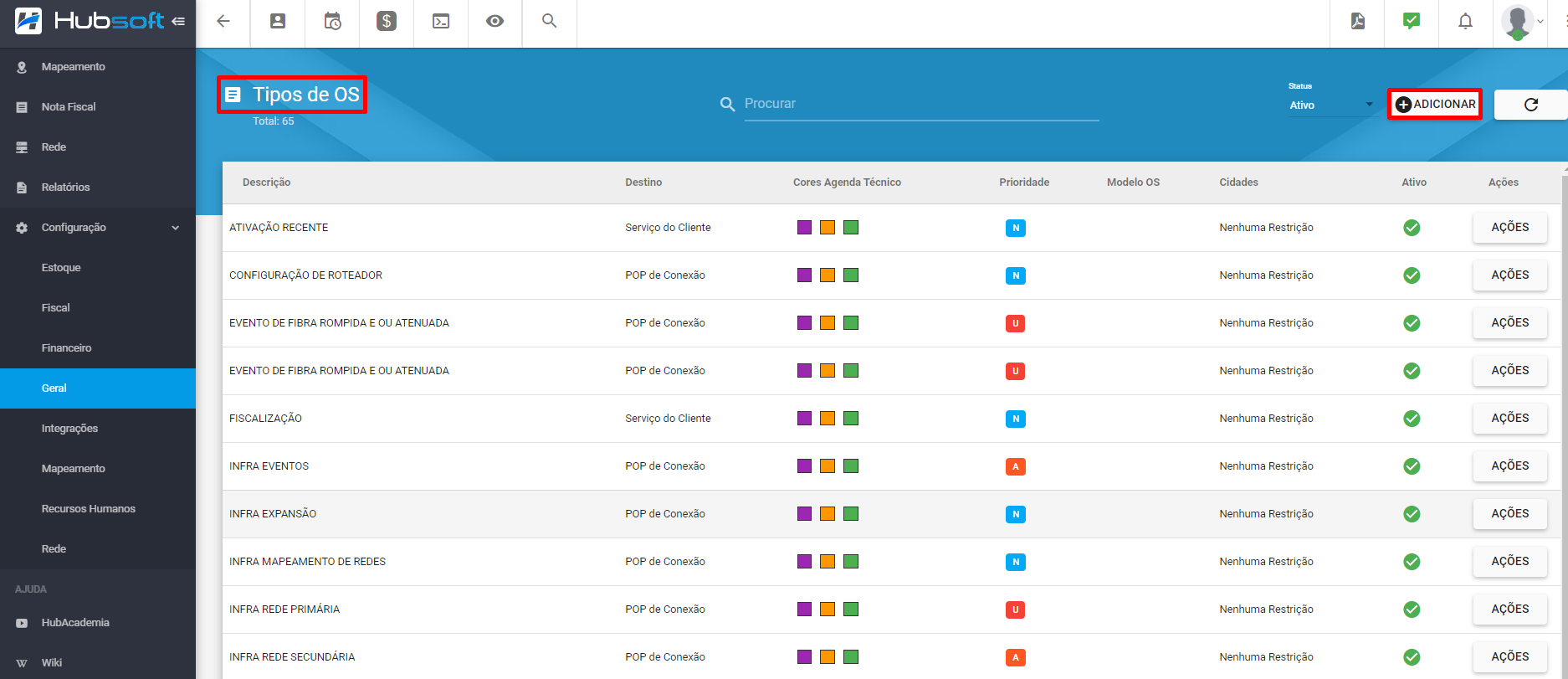Click the A priority badge for INFRA EVENTOS
The image size is (1568, 679).
(x=1015, y=466)
